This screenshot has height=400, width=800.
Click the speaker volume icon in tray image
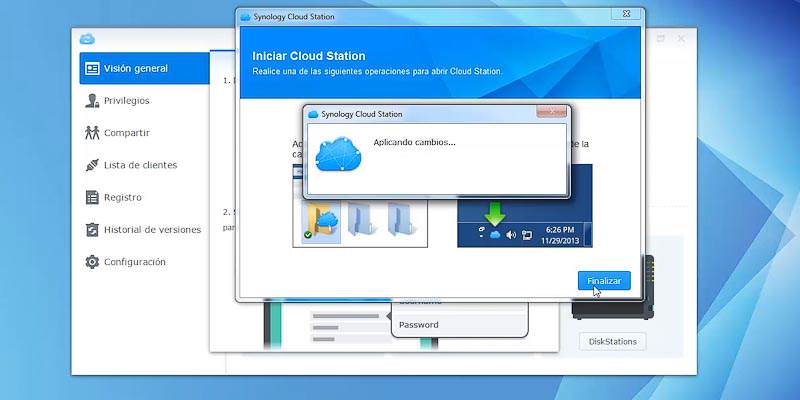[511, 235]
